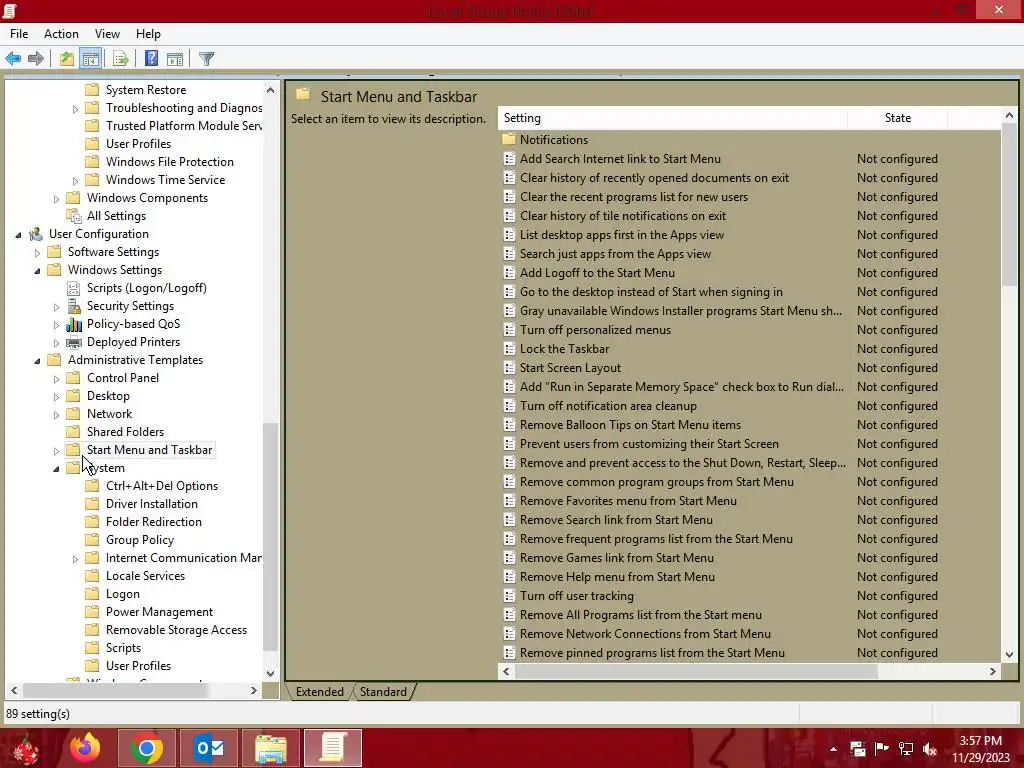Show hidden tray icons arrow

833,749
